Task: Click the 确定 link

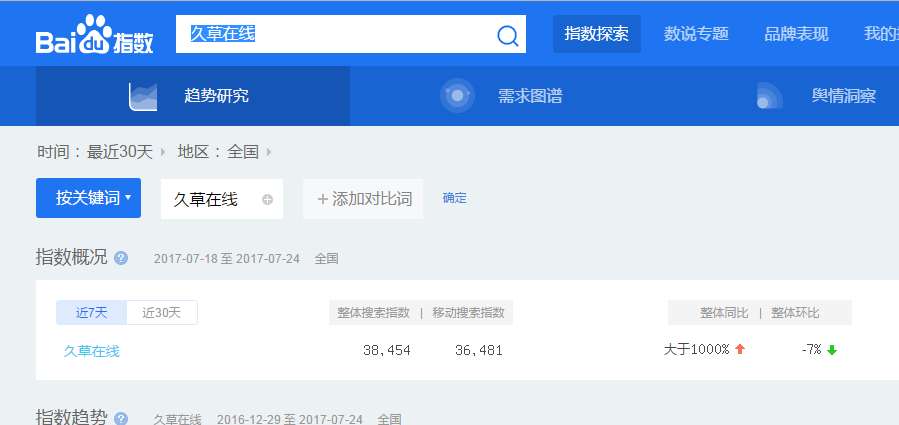Action: click(x=455, y=198)
